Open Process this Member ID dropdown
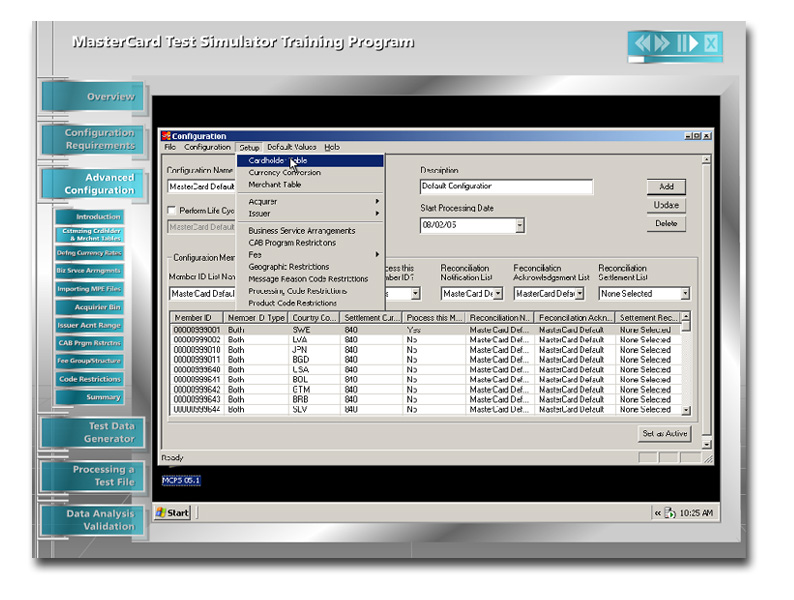This screenshot has height=600, width=794. click(x=415, y=294)
